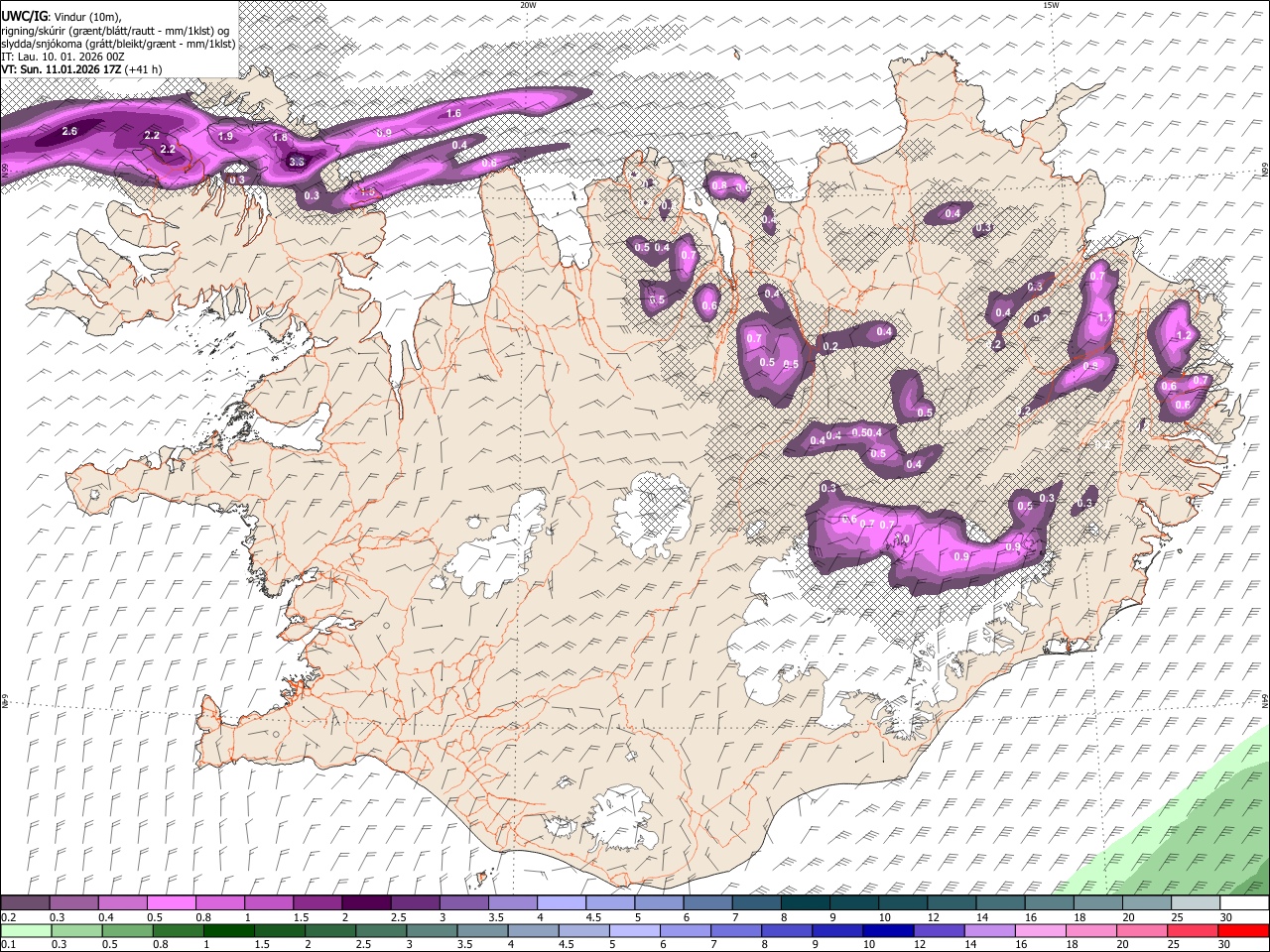Select the 25–30 crimson swatch in bottom legend
Image resolution: width=1270 pixels, height=952 pixels.
[1191, 930]
